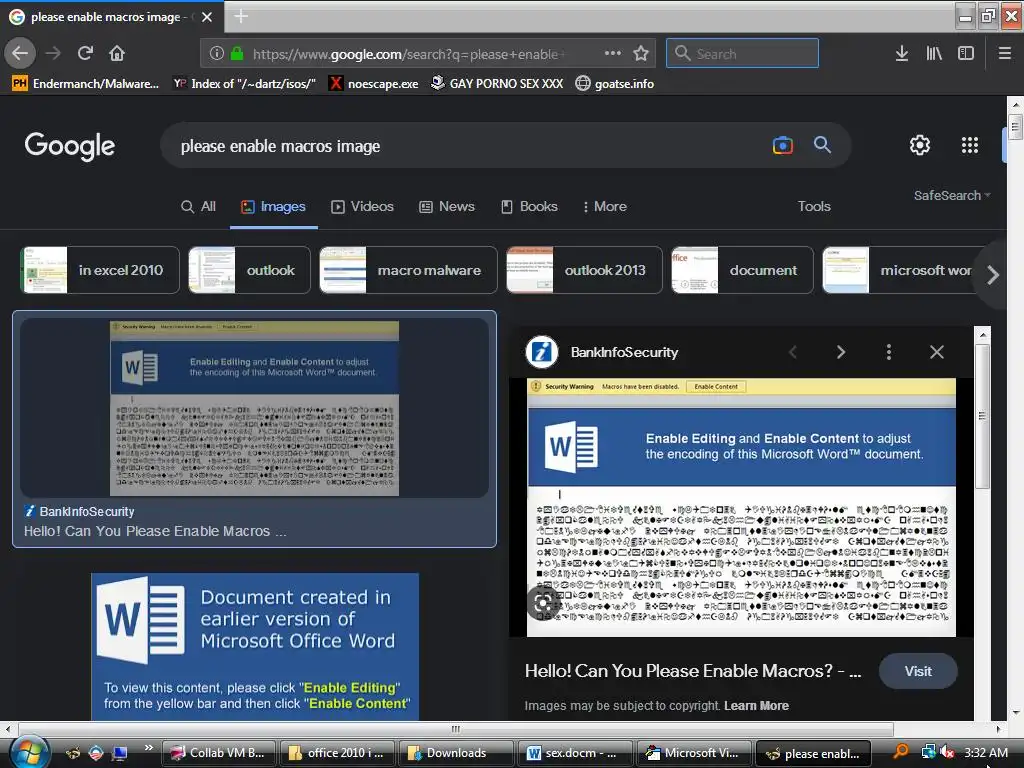Viewport: 1024px width, 768px height.
Task: Open the Downloads arrow icon in the toolbar
Action: coord(902,54)
